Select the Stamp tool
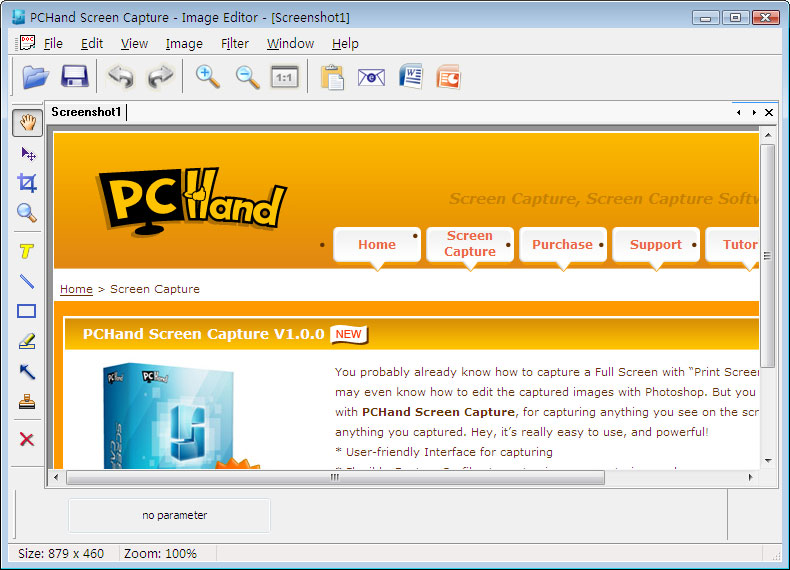This screenshot has width=790, height=570. point(27,402)
